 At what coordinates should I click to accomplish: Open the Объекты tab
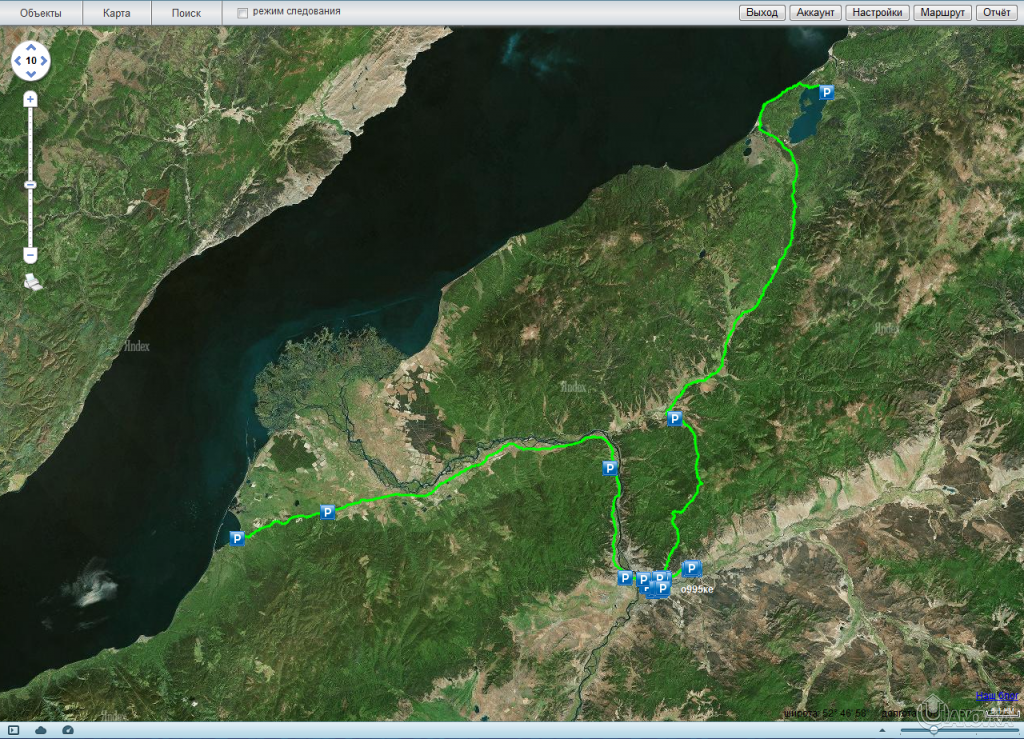click(x=41, y=13)
